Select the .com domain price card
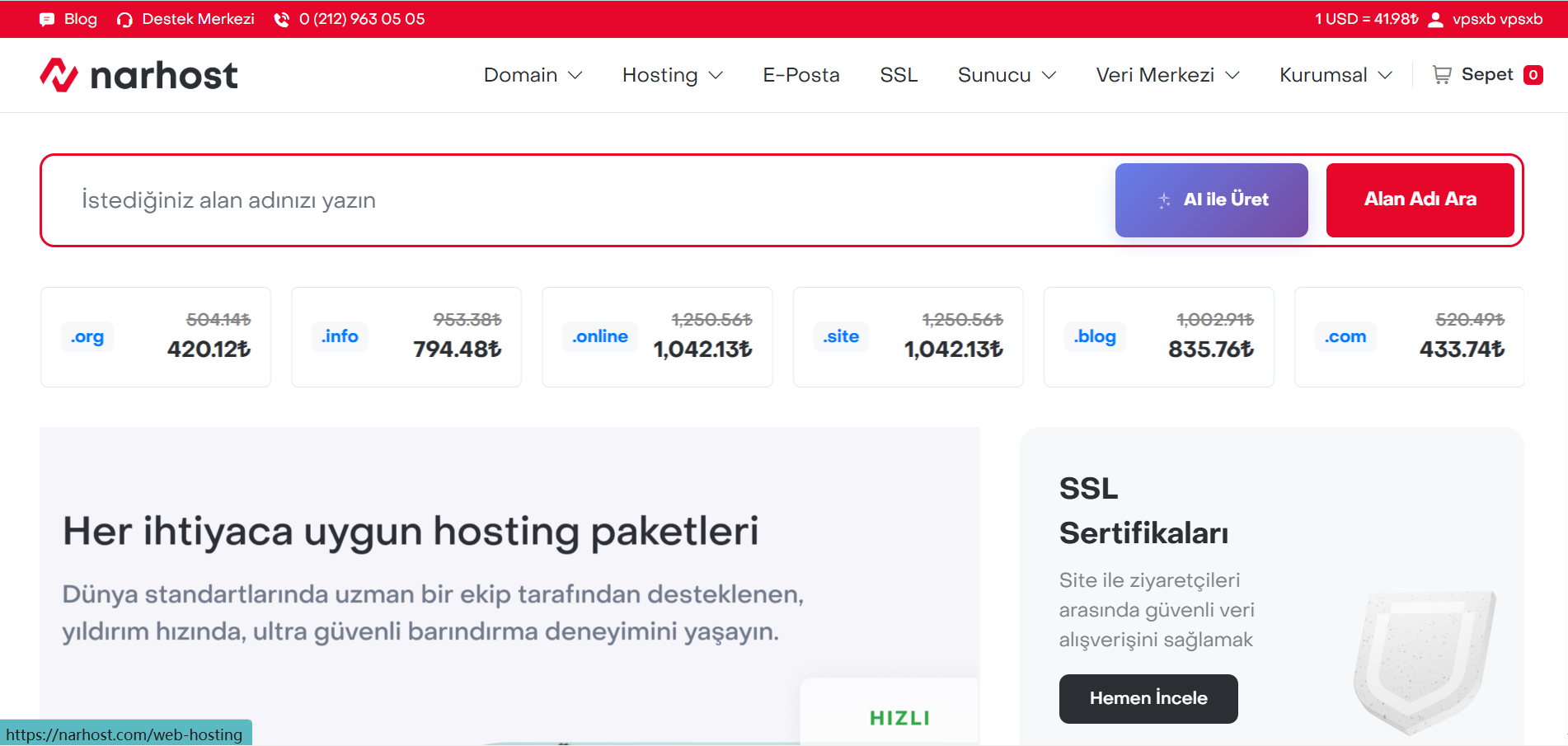Image resolution: width=1568 pixels, height=746 pixels. click(1408, 337)
